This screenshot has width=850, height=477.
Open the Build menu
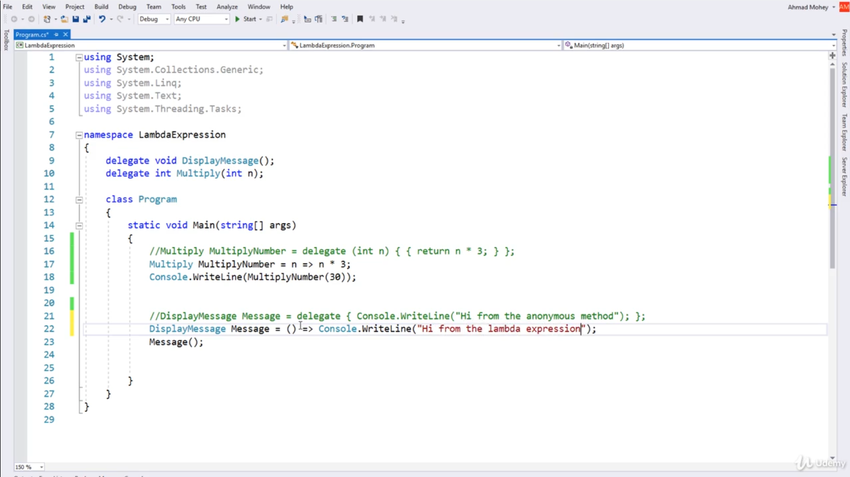click(x=101, y=7)
